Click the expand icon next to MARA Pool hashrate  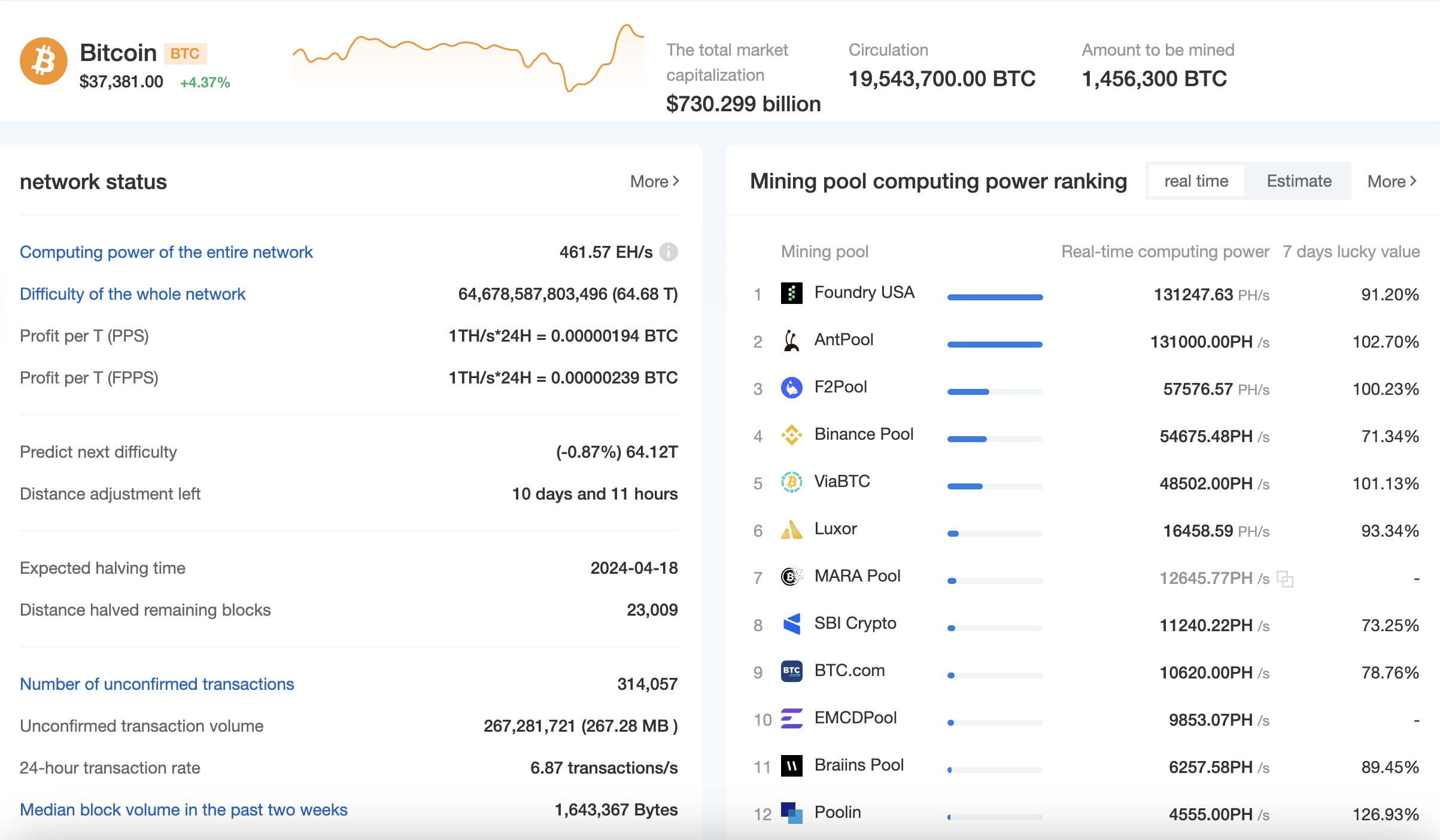click(x=1283, y=578)
